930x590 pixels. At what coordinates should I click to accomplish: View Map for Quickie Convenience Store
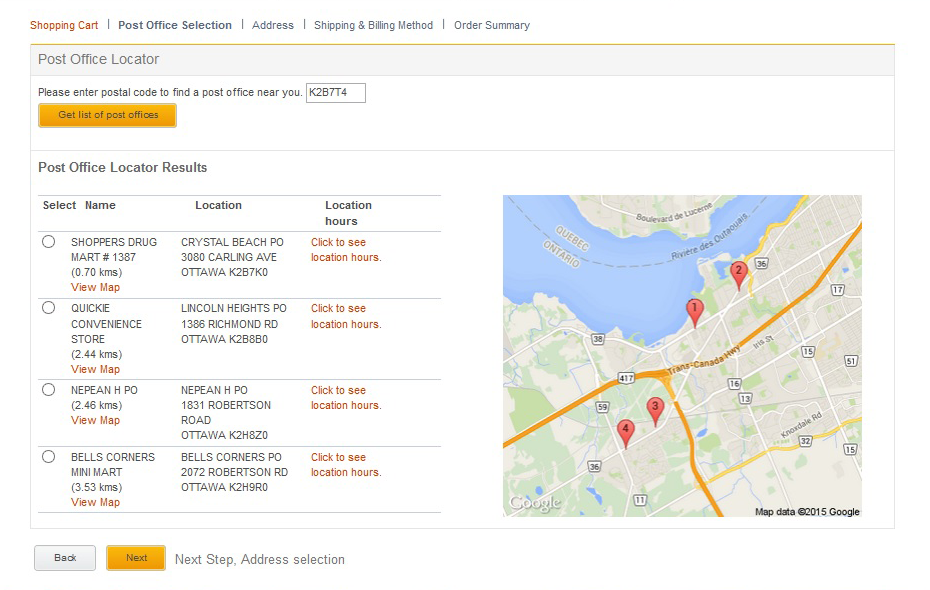click(x=95, y=369)
